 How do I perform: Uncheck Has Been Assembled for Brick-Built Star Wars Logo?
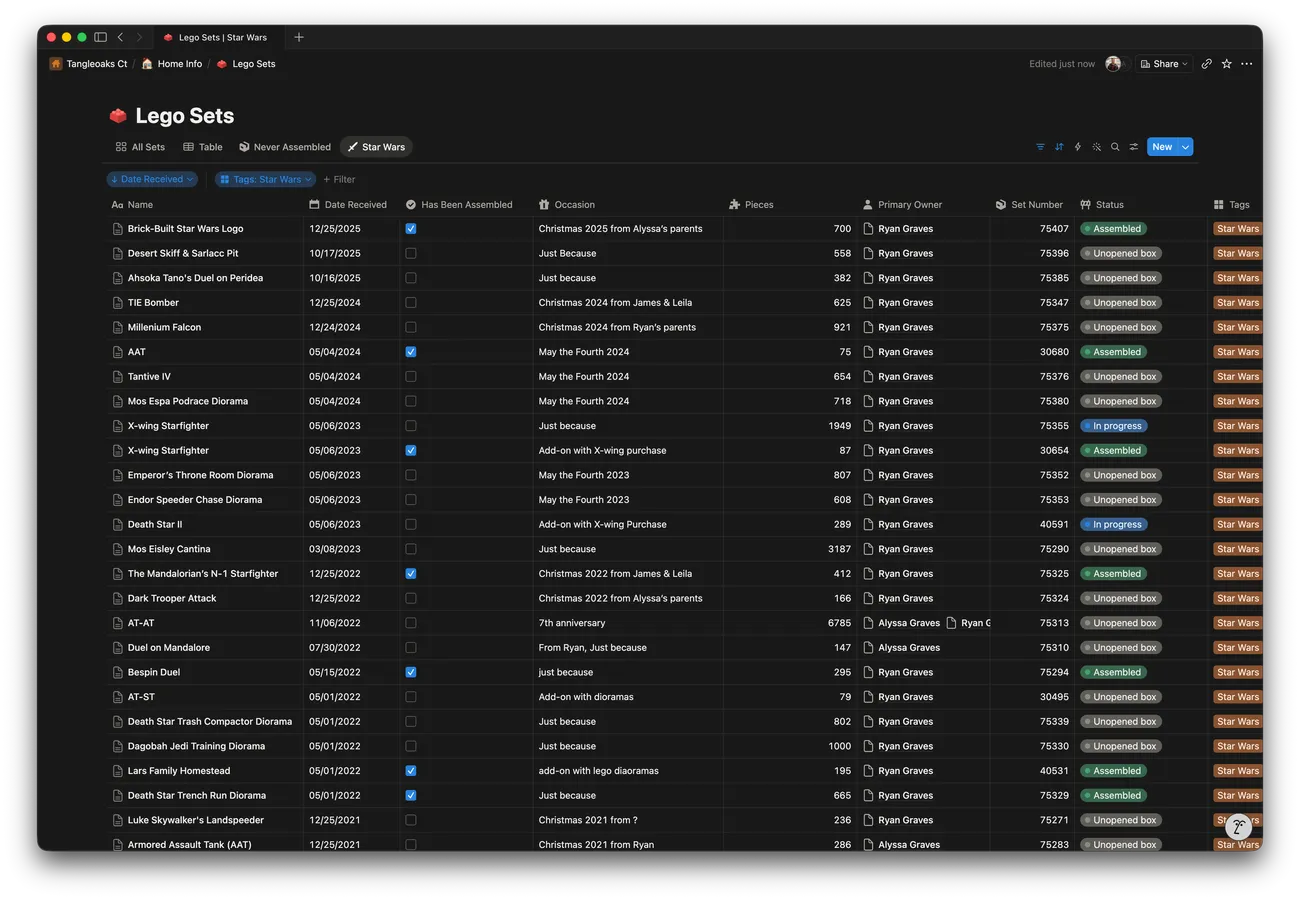pos(411,229)
